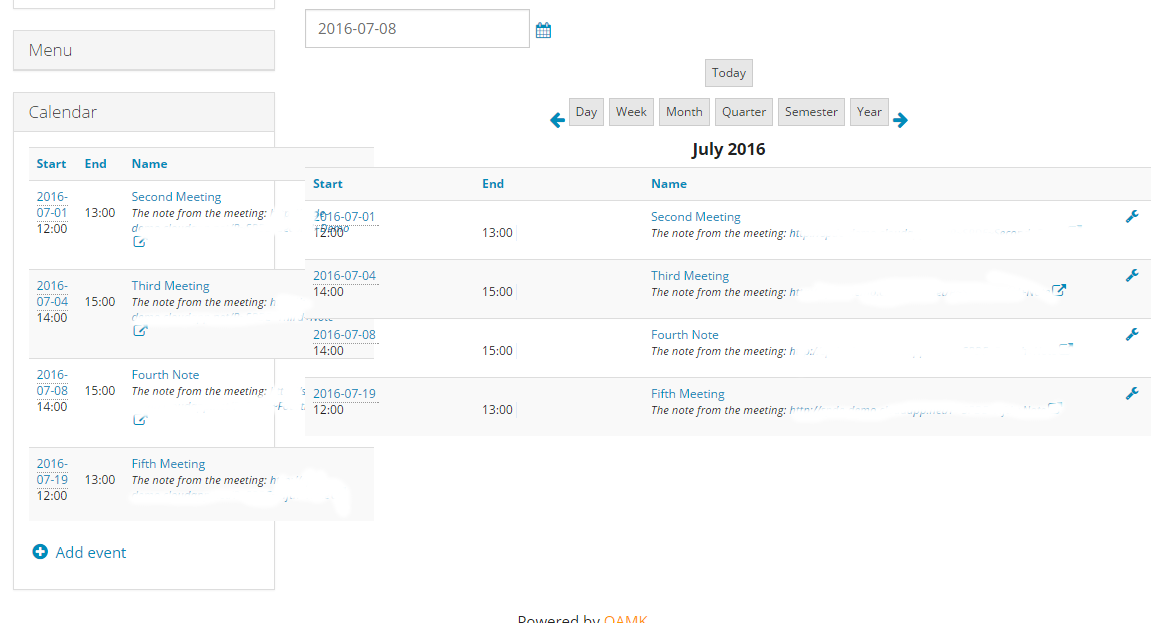Switch to Week view
1151x623 pixels.
pos(631,112)
